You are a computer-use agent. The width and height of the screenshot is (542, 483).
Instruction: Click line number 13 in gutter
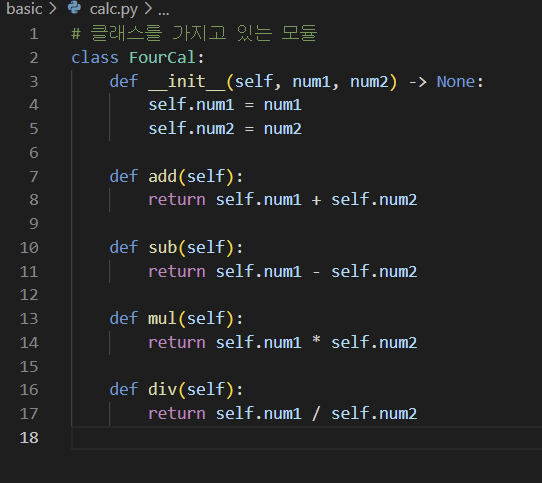29,319
